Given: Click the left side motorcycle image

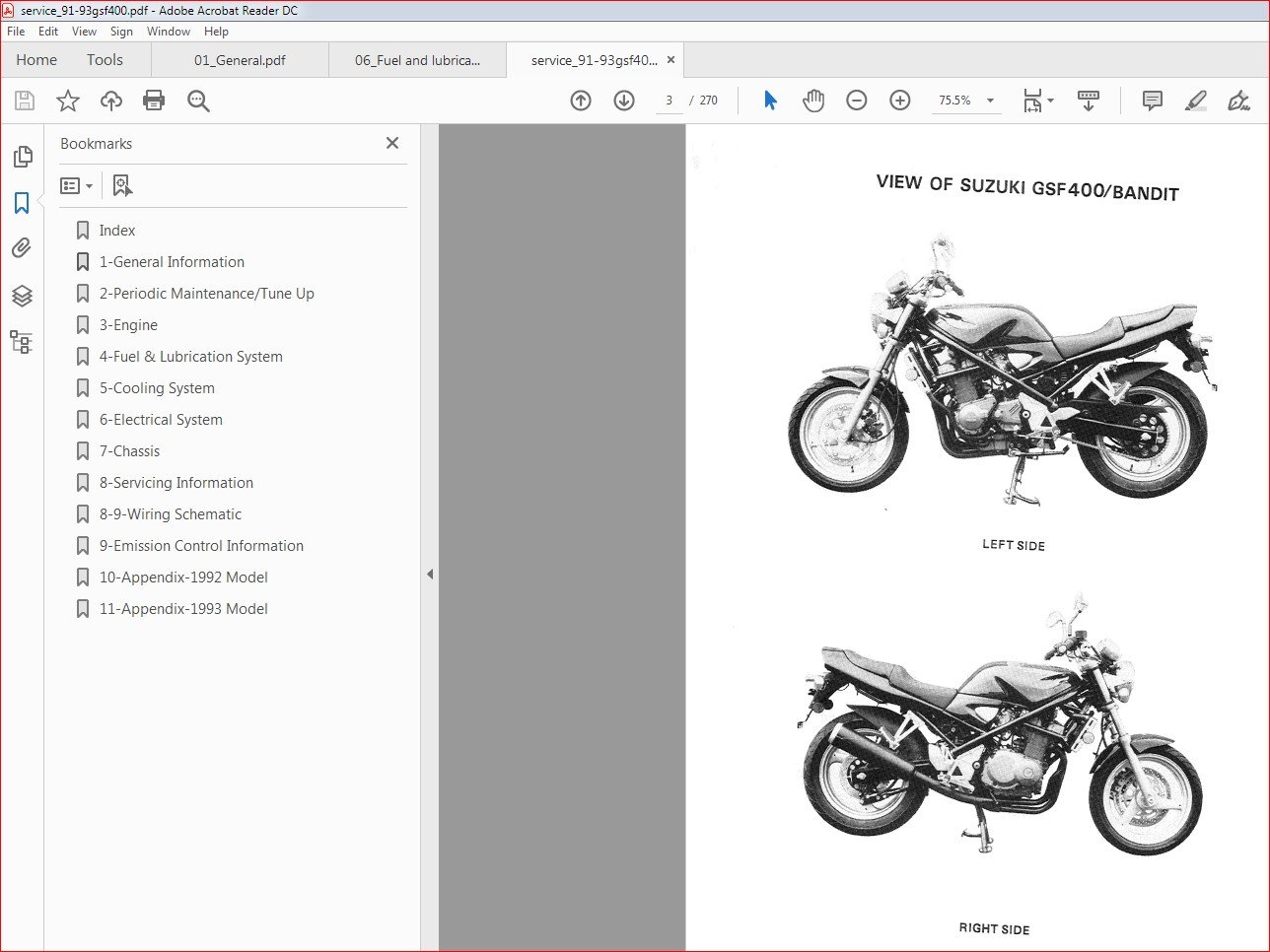Looking at the screenshot, I should [1003, 371].
